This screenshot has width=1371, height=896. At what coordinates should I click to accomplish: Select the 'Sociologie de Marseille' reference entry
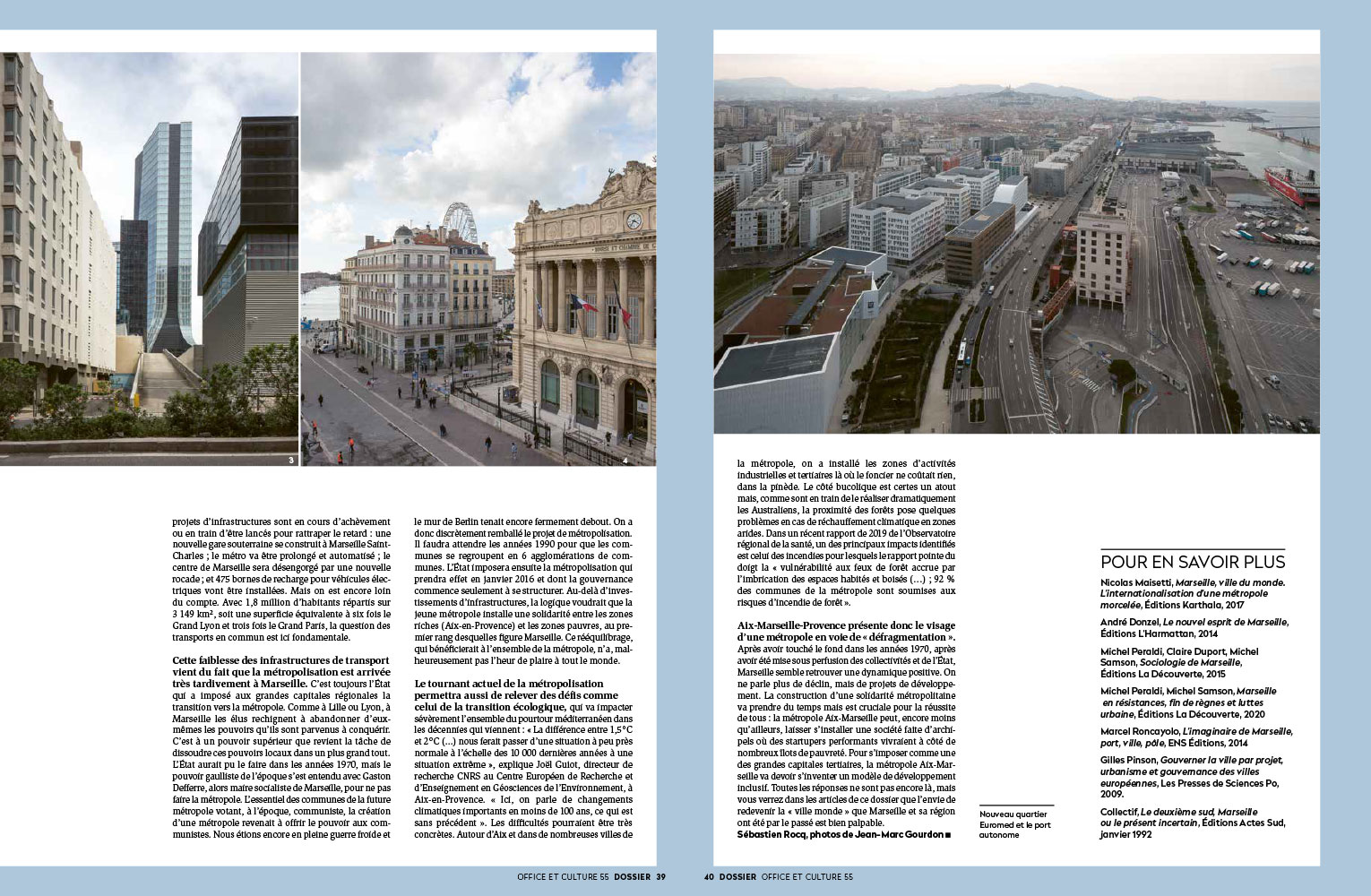pyautogui.click(x=1183, y=662)
